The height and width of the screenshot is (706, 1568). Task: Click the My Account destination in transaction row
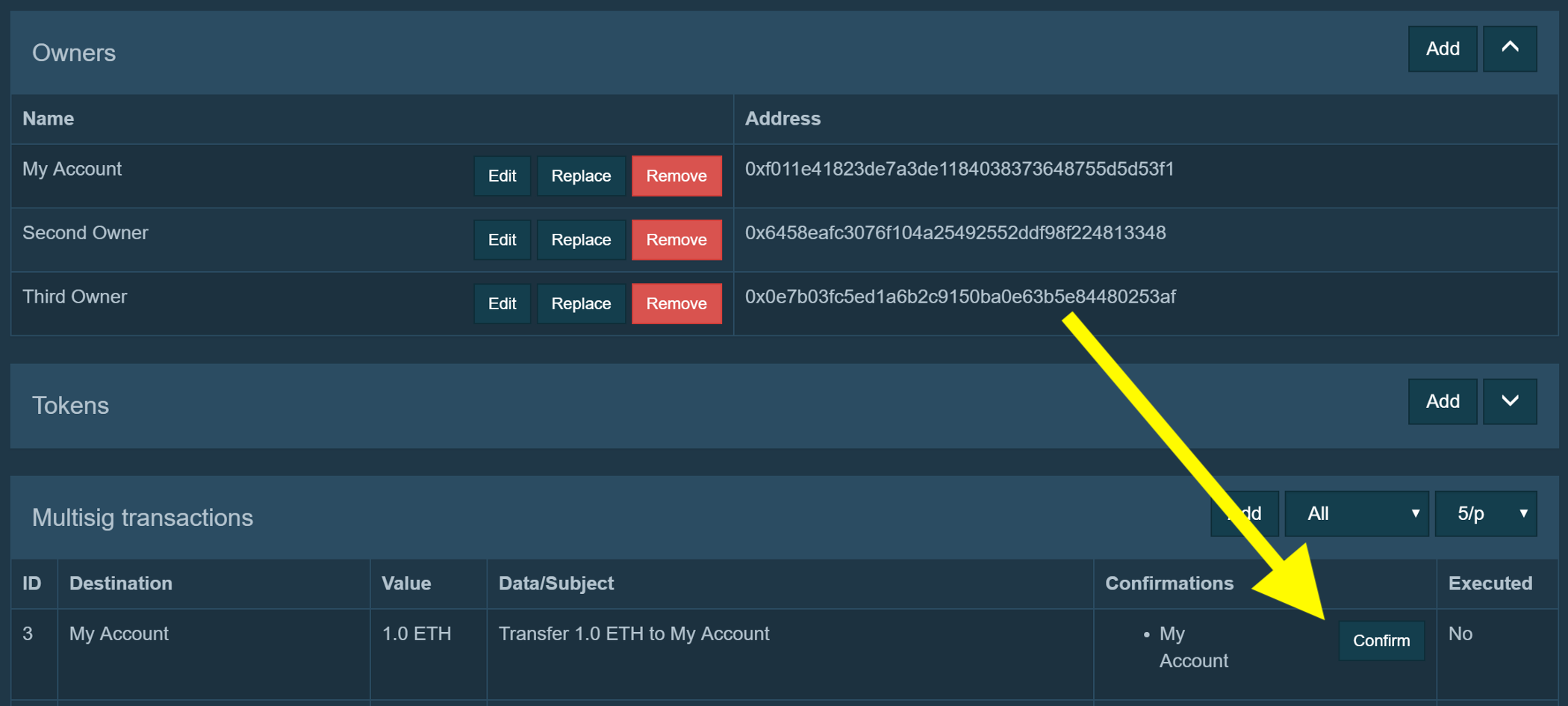click(x=119, y=634)
